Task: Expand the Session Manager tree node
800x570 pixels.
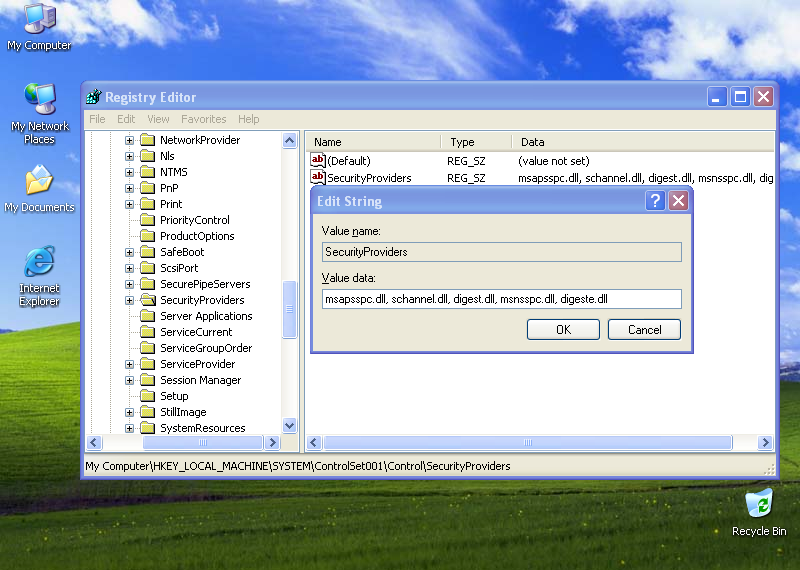Action: pyautogui.click(x=130, y=380)
